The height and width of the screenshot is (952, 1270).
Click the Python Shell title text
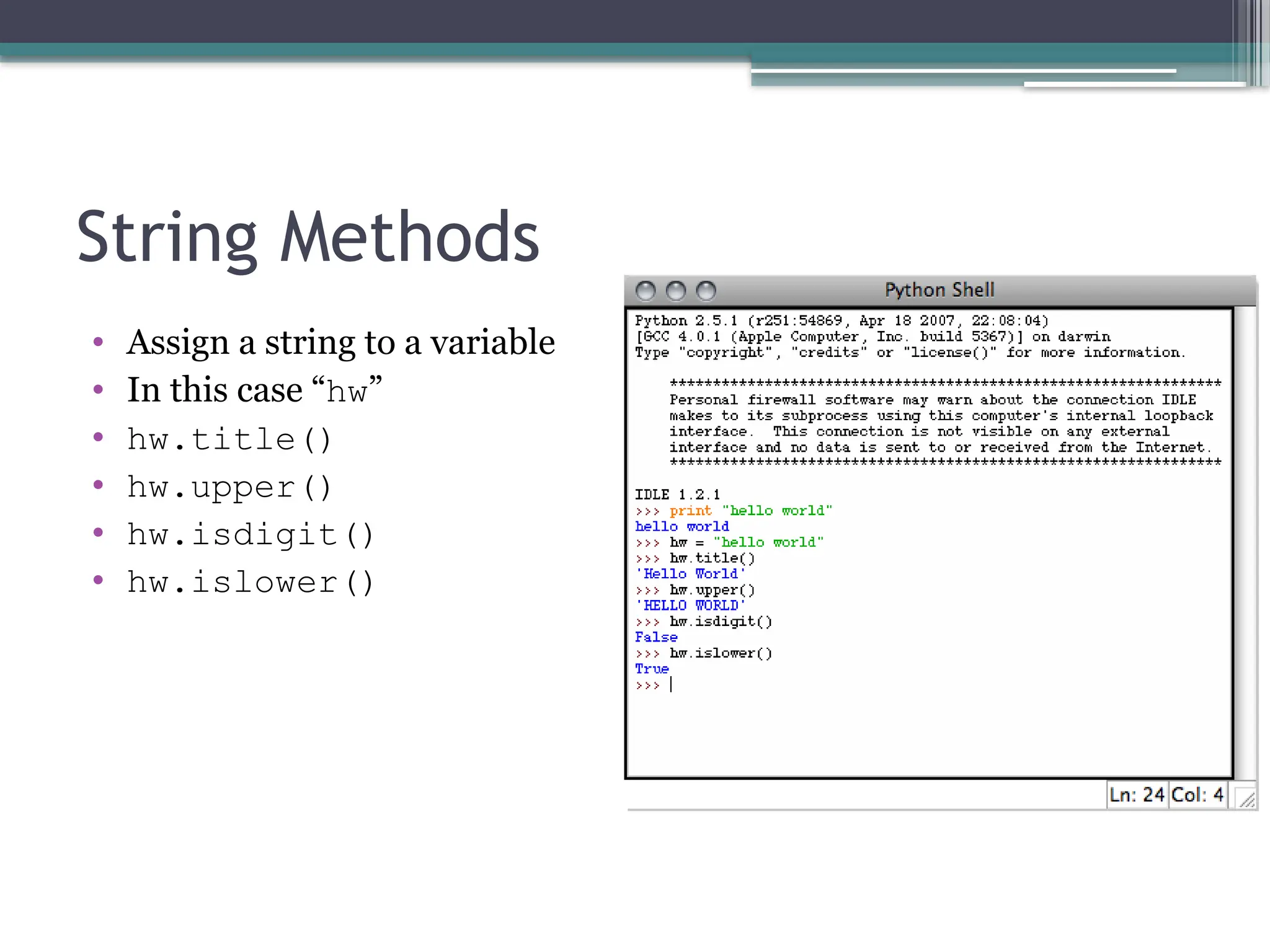939,290
